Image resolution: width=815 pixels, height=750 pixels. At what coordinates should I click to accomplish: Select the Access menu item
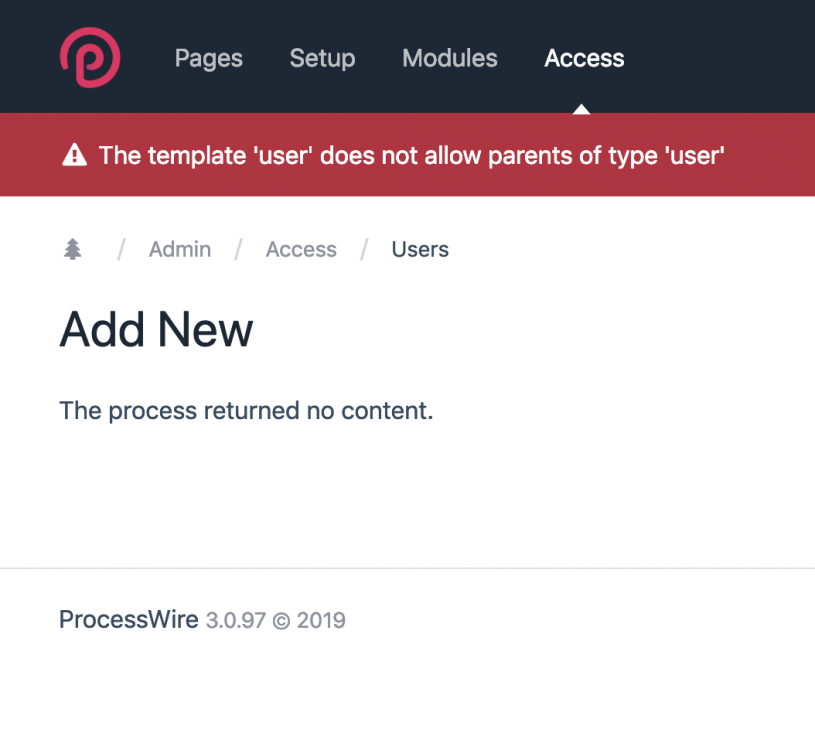(x=584, y=58)
